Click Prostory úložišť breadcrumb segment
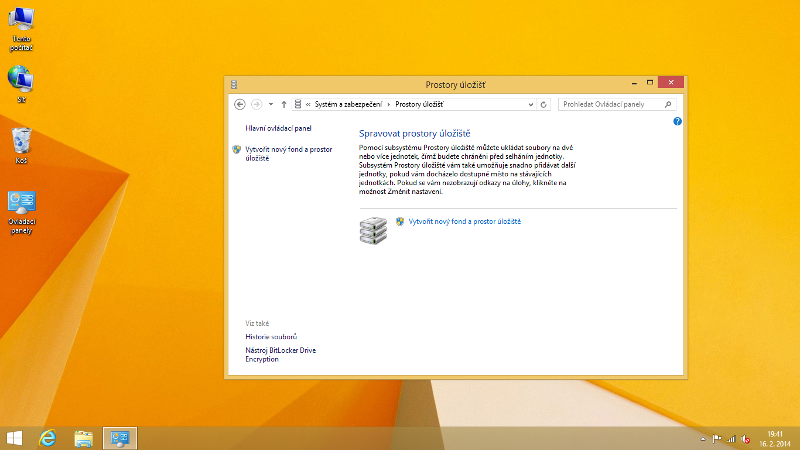800x450 pixels. tap(420, 104)
